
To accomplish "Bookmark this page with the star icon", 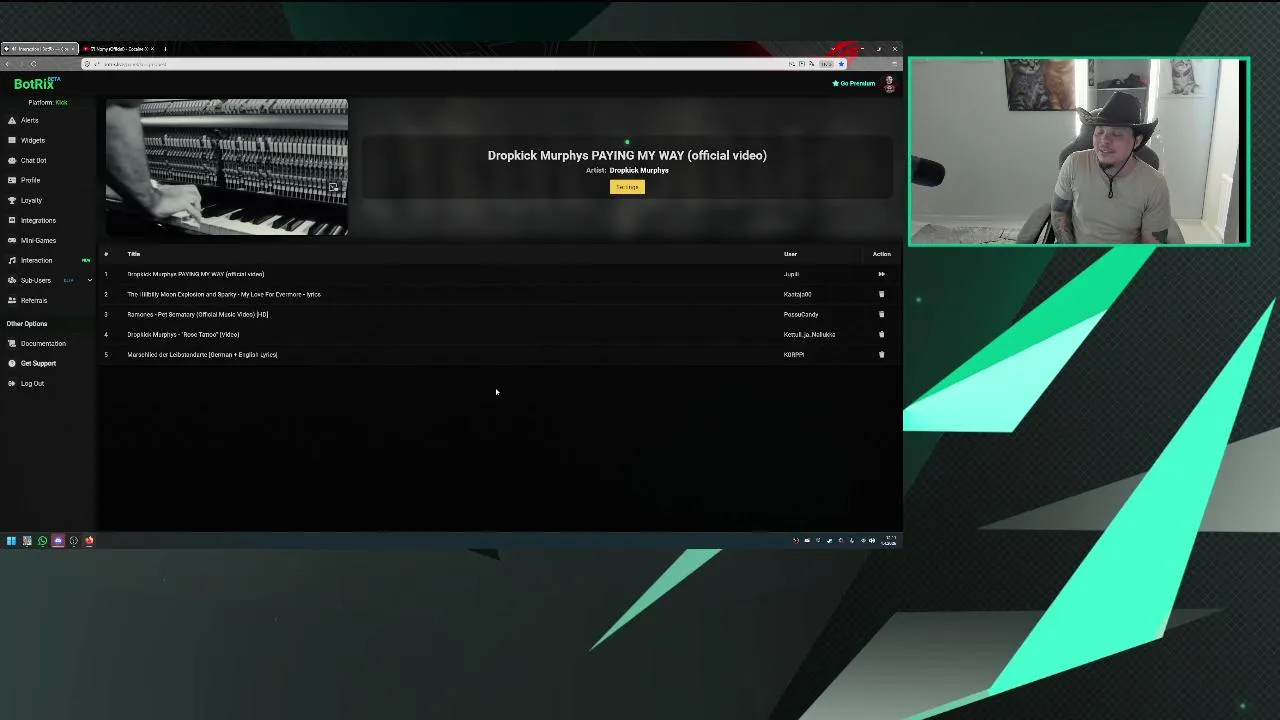I will (841, 64).
